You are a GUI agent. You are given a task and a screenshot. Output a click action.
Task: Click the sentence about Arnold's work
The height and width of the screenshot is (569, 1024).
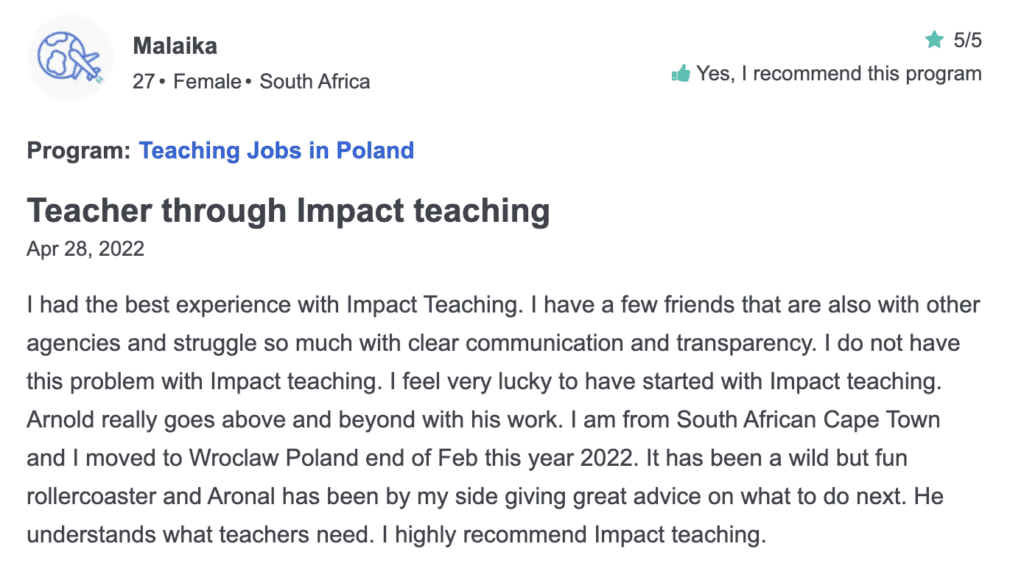point(295,419)
